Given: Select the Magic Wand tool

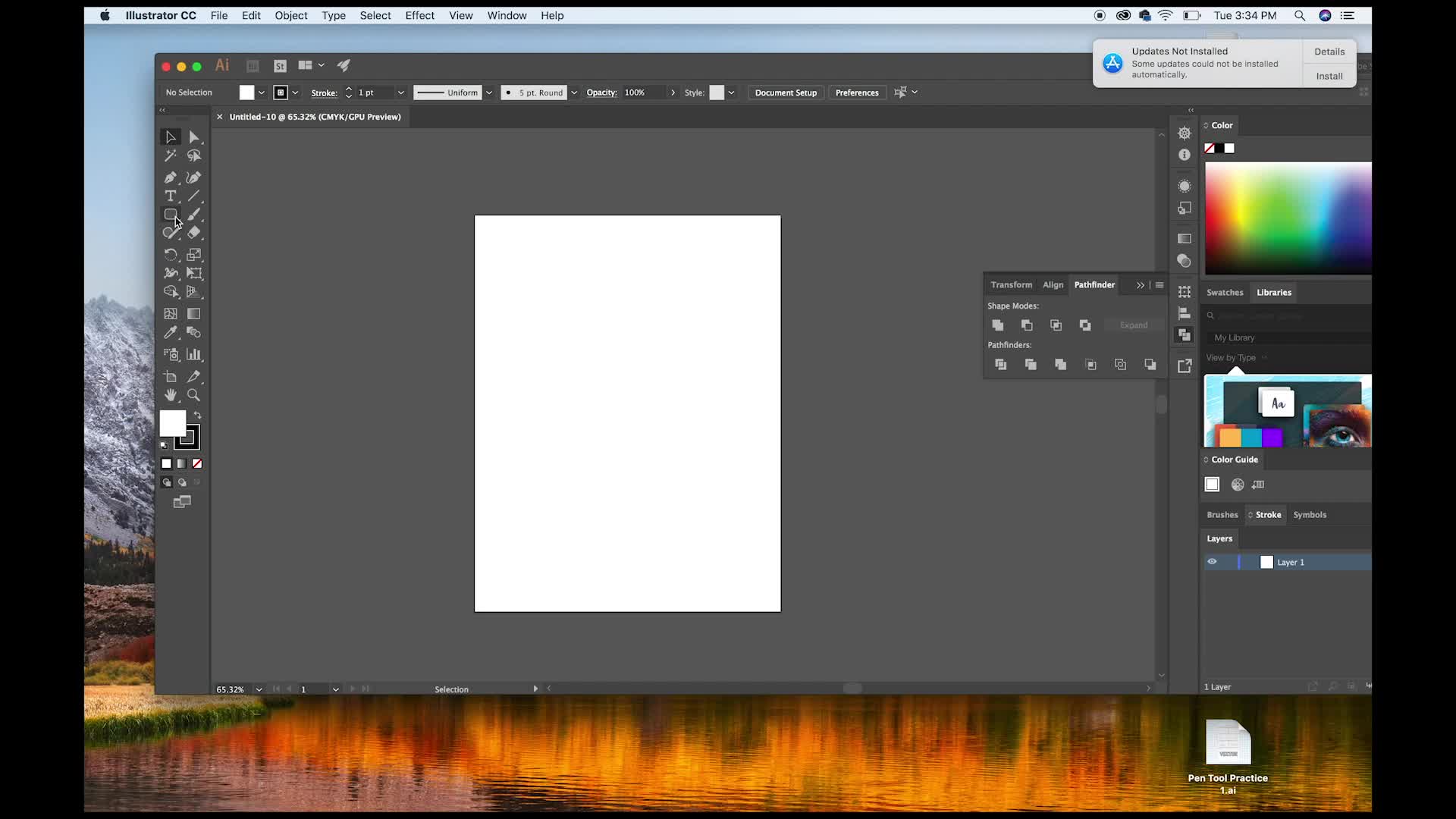Looking at the screenshot, I should tap(171, 155).
